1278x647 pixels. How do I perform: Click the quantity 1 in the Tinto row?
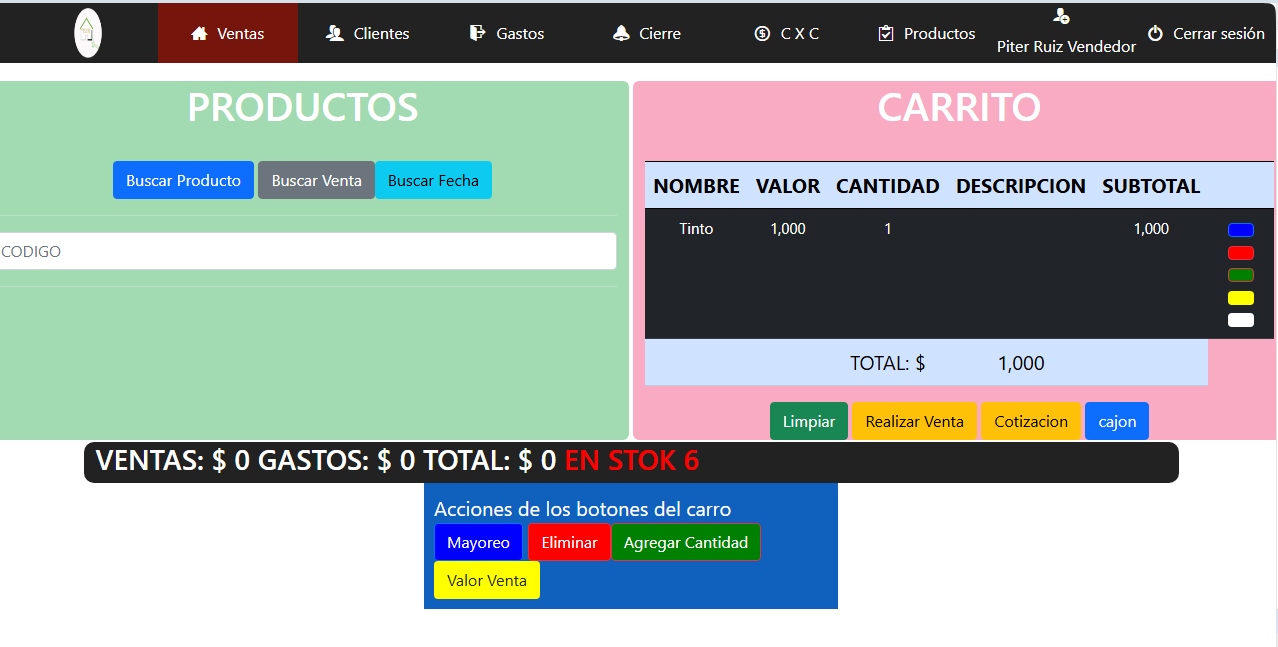pyautogui.click(x=888, y=229)
